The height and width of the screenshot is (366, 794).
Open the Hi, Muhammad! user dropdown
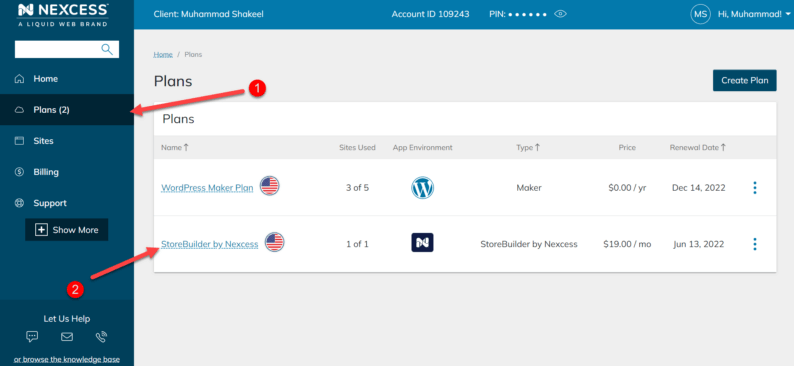coord(753,14)
